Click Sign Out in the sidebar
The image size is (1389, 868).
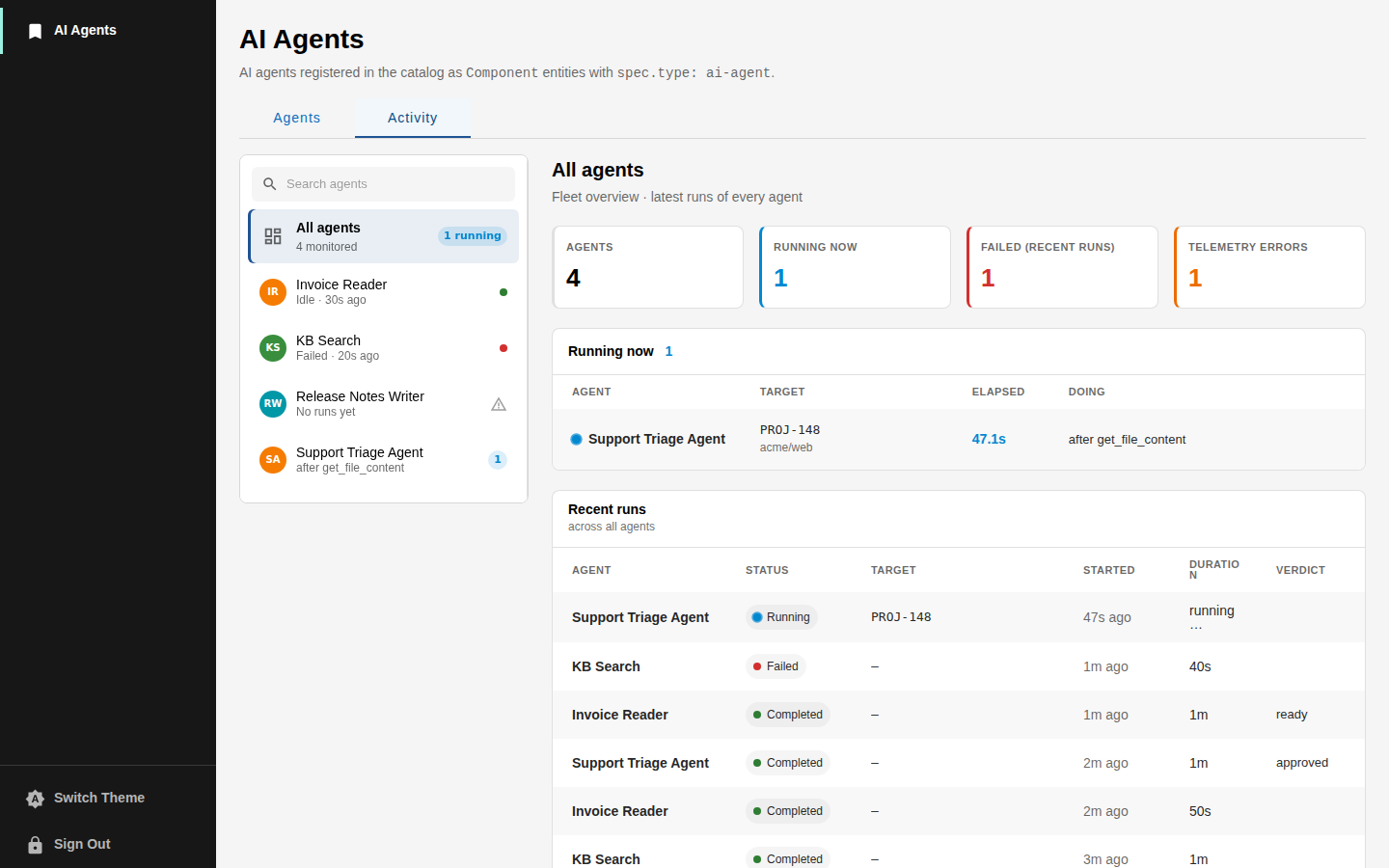[108, 845]
